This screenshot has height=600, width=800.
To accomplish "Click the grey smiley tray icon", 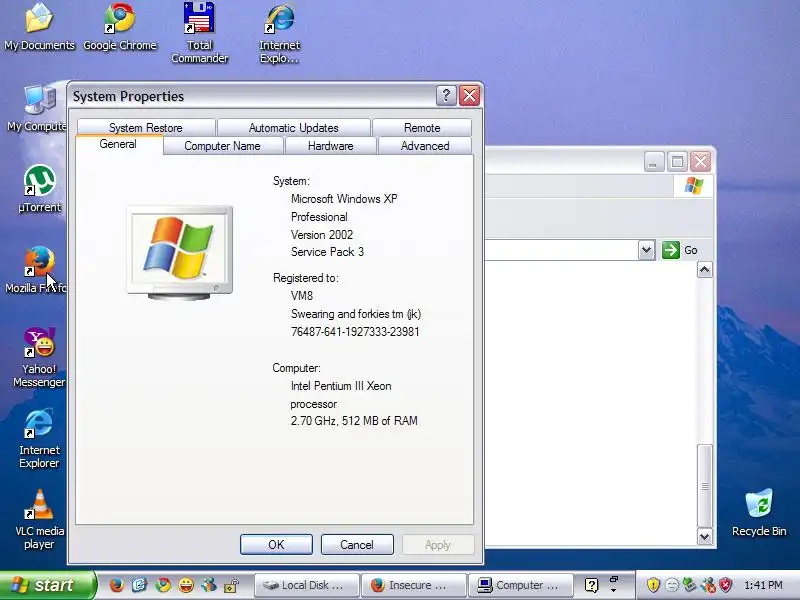I will pyautogui.click(x=672, y=585).
